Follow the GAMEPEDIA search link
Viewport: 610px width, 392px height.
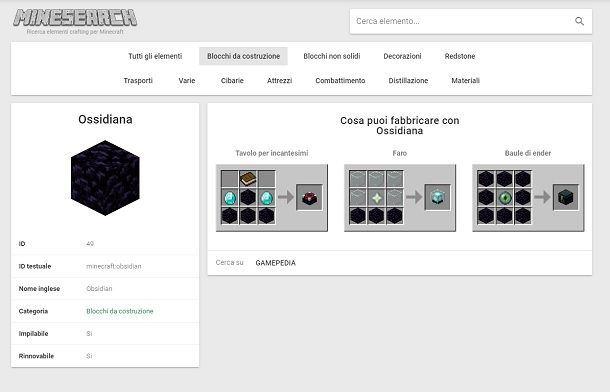[275, 263]
